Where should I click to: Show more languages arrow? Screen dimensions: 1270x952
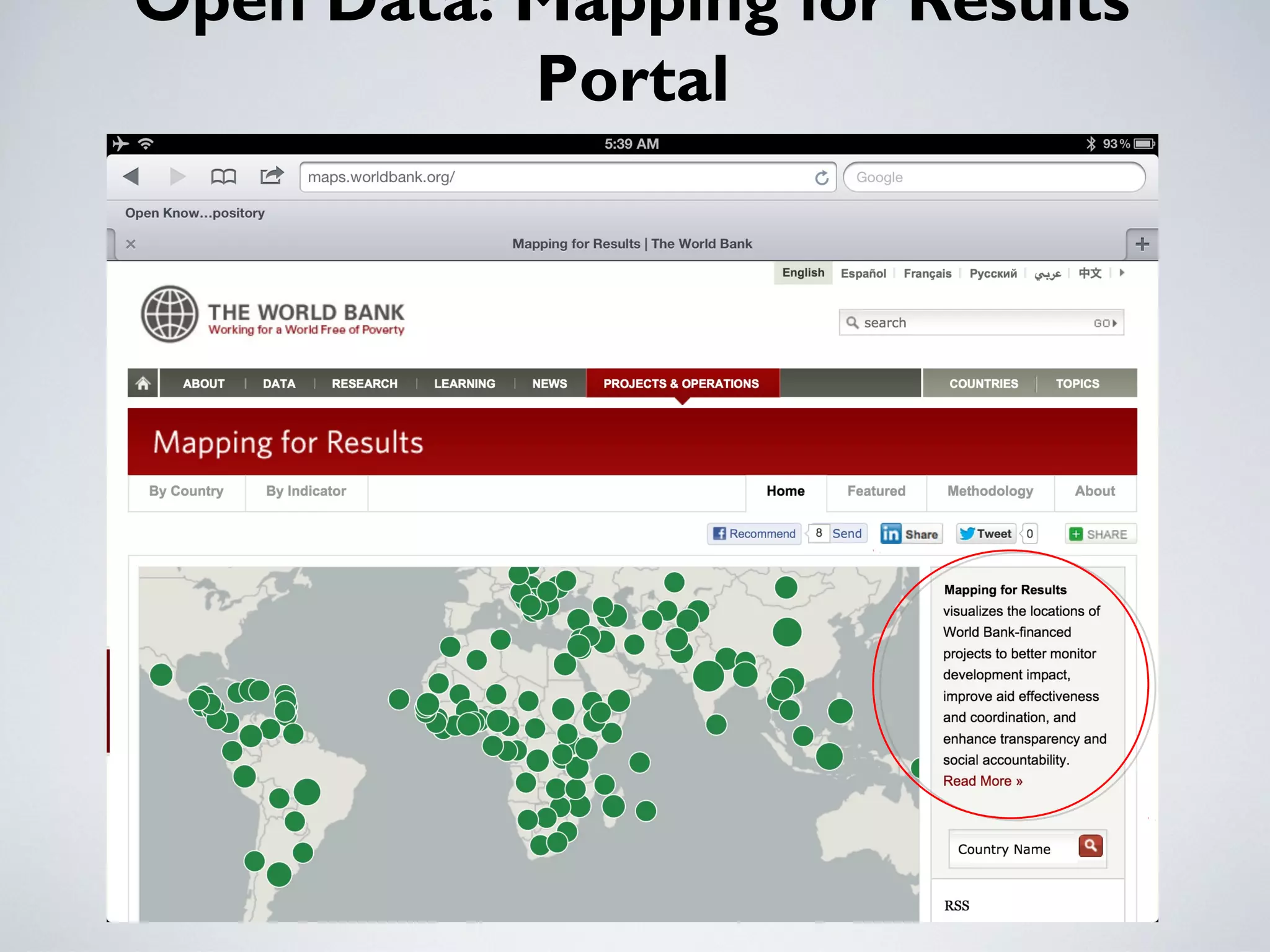pos(1122,273)
